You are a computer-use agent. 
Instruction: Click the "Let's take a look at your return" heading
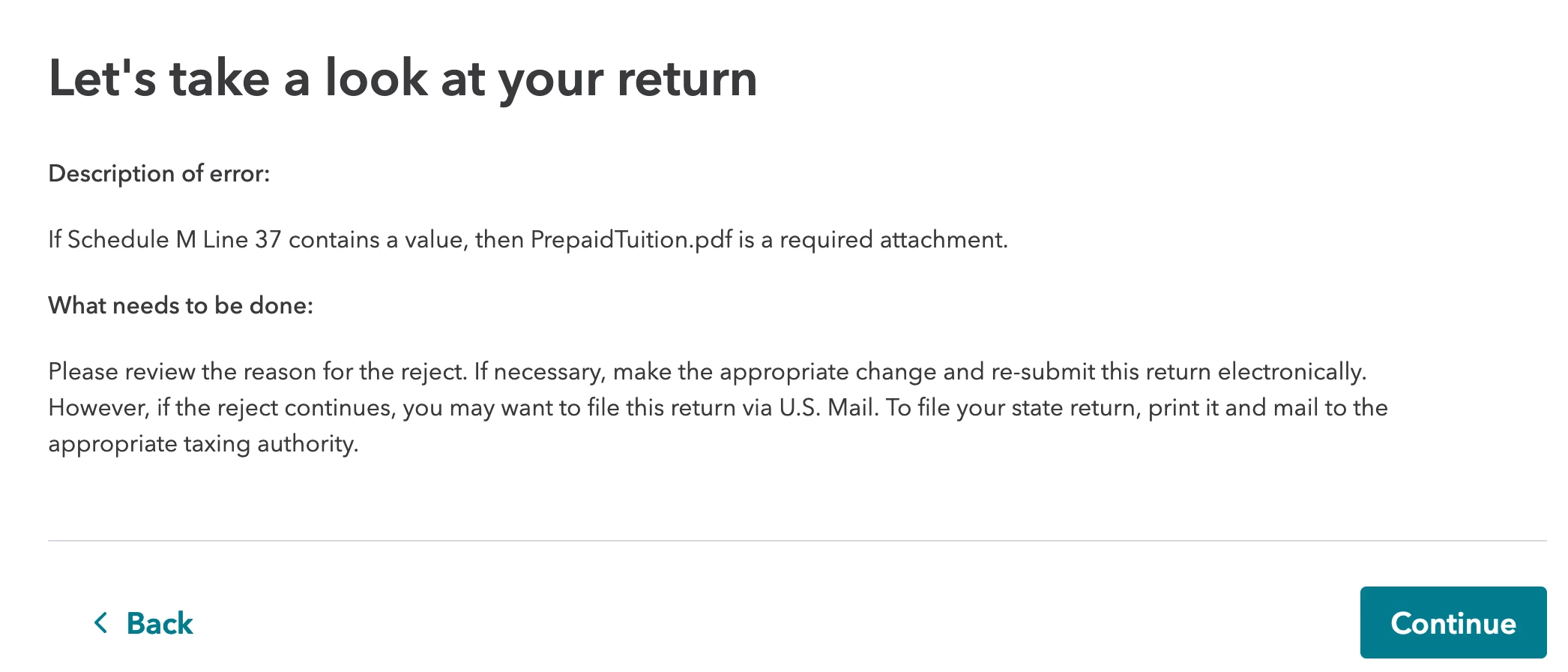point(403,79)
